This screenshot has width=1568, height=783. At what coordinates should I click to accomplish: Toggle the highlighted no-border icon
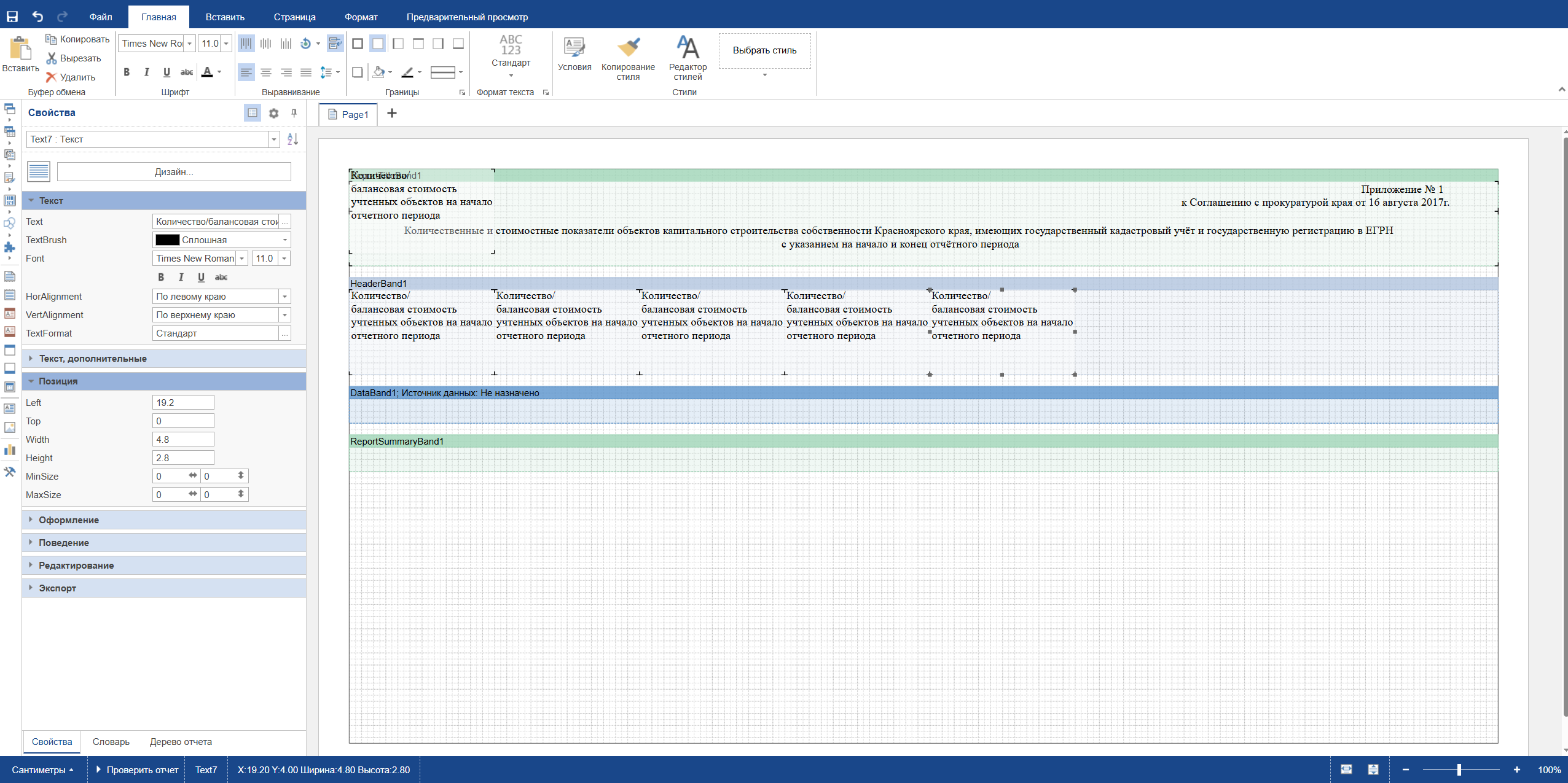point(378,44)
